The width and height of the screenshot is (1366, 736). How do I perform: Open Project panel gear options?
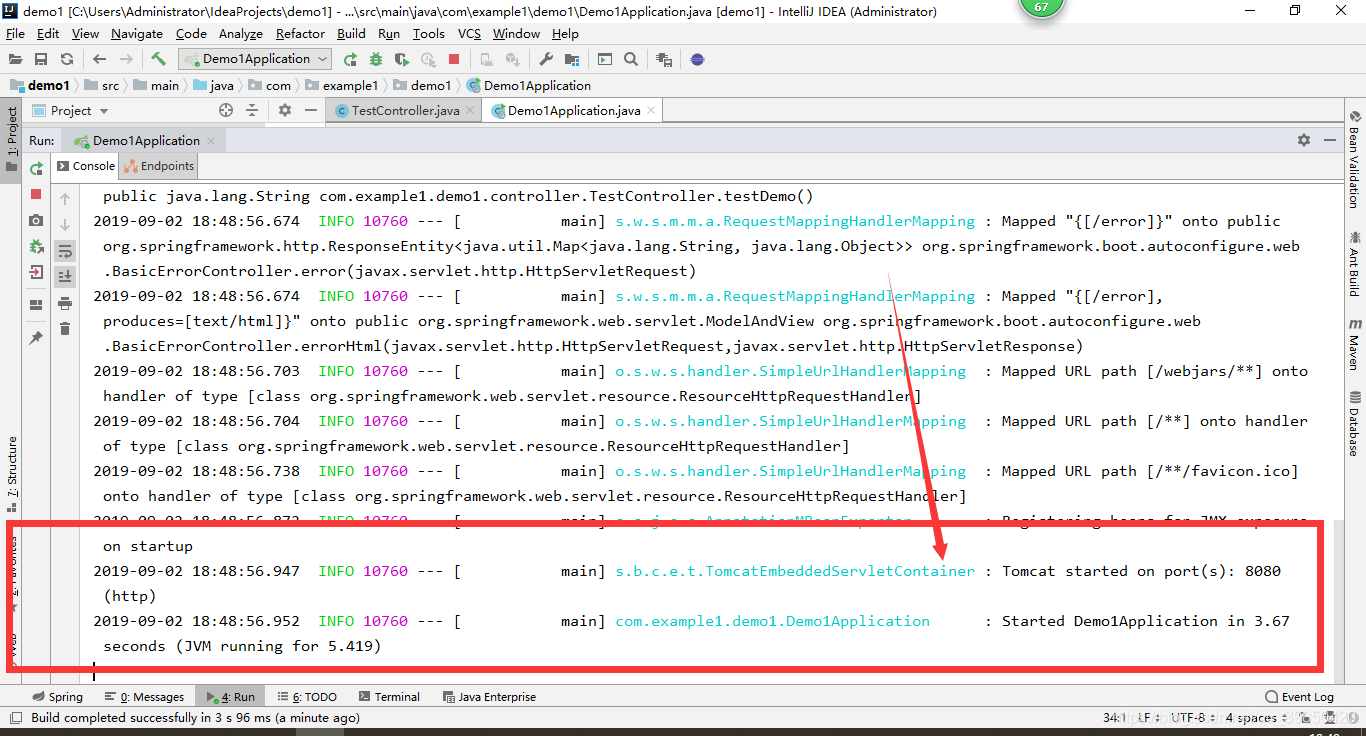285,110
